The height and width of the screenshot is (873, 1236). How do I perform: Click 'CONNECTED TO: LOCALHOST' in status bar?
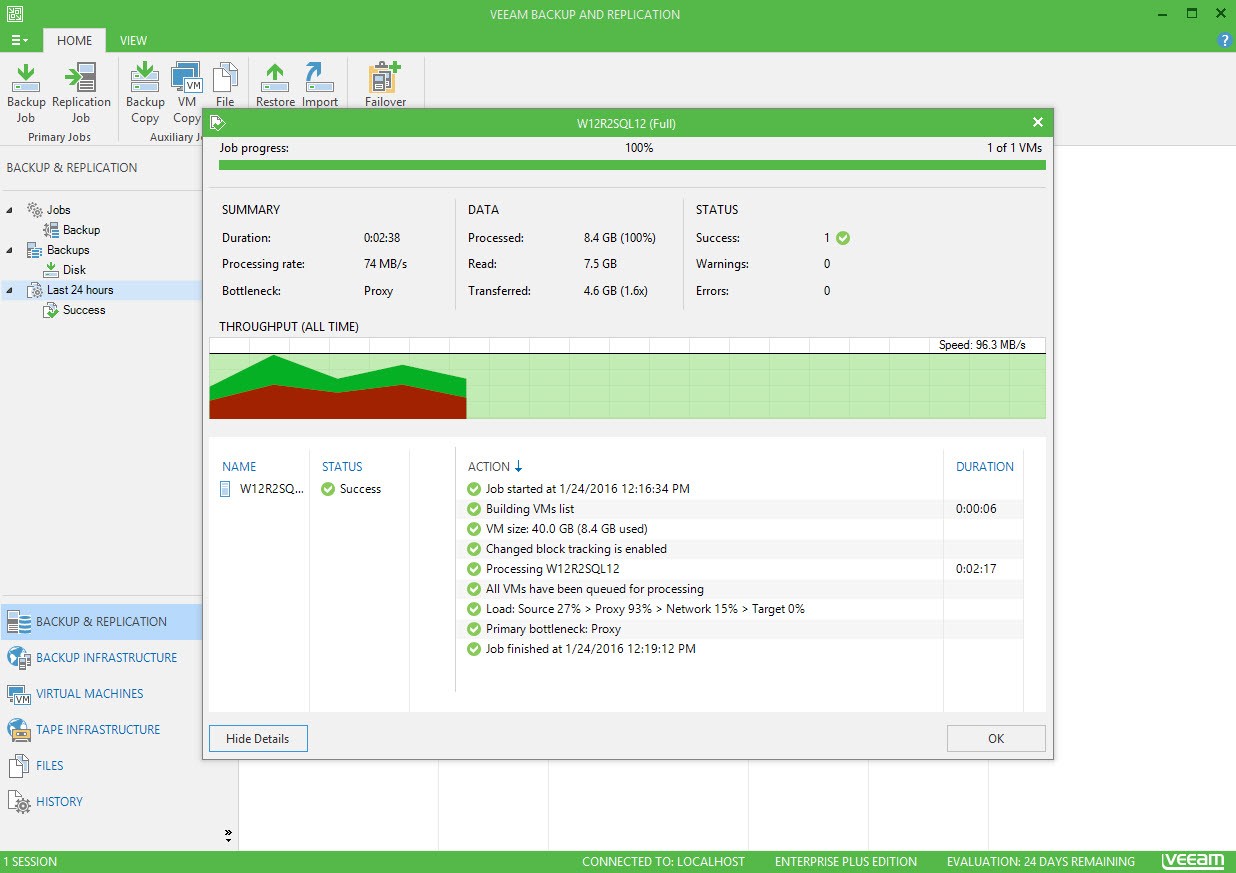pyautogui.click(x=663, y=862)
